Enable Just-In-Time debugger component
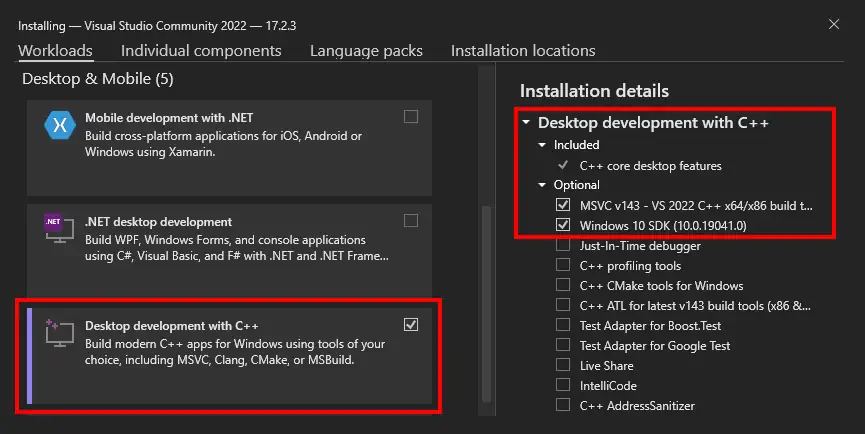Viewport: 865px width, 434px height. pos(563,245)
